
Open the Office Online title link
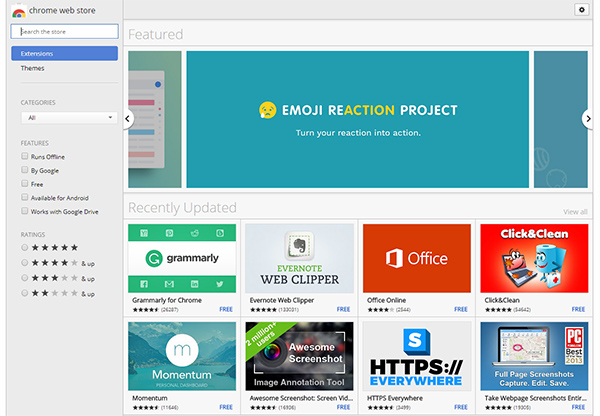[386, 300]
